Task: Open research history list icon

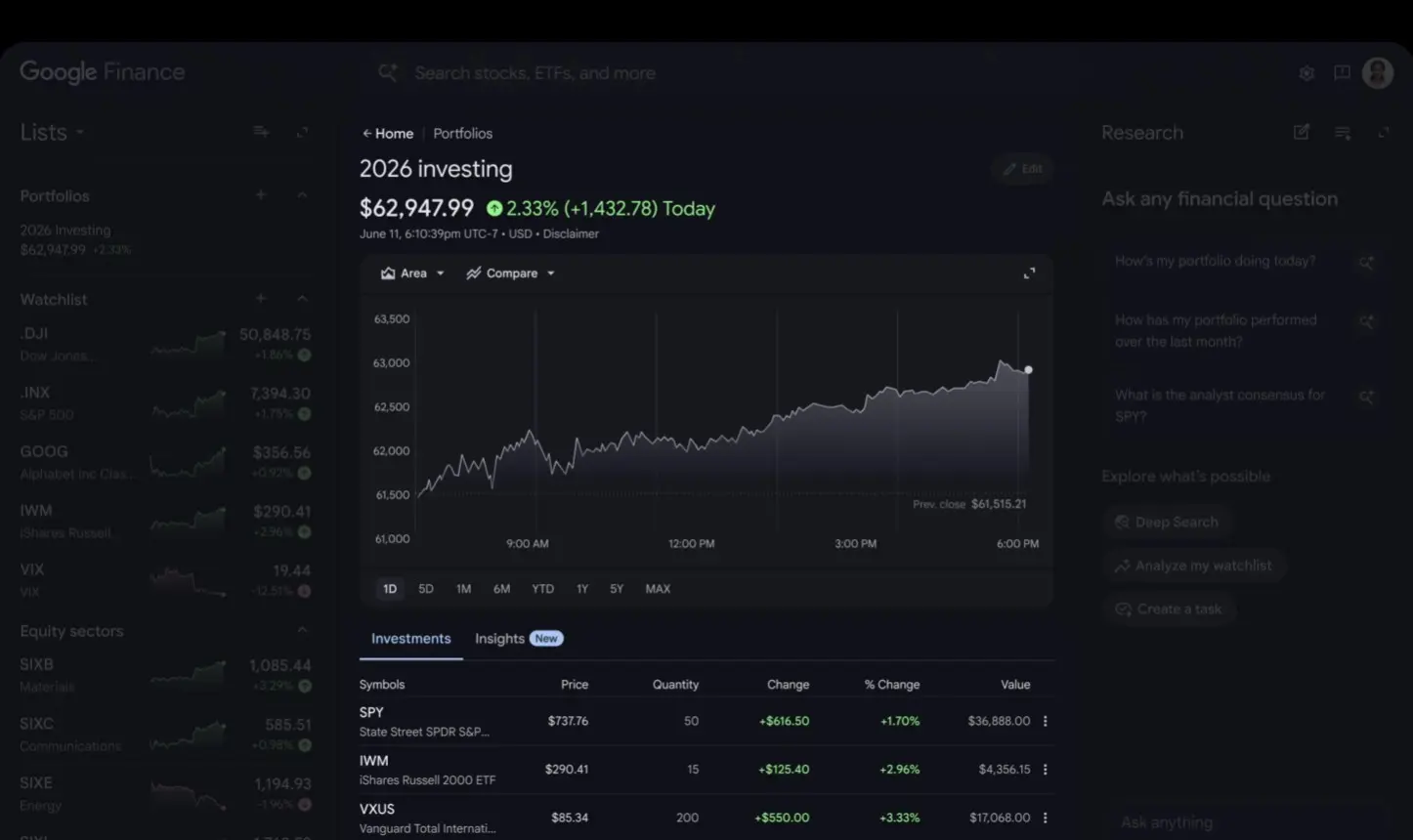Action: [1343, 132]
